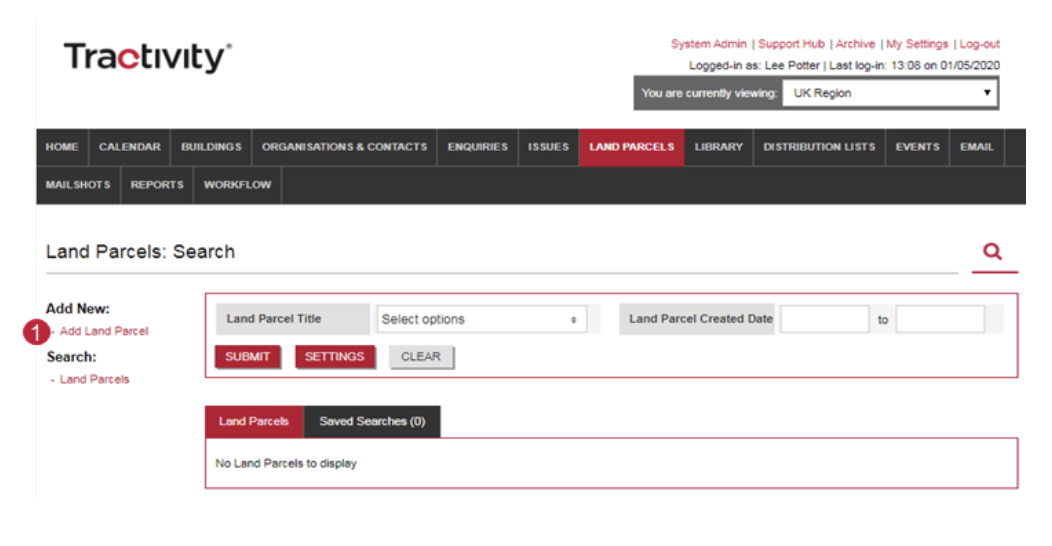Click the Submit button

[247, 357]
